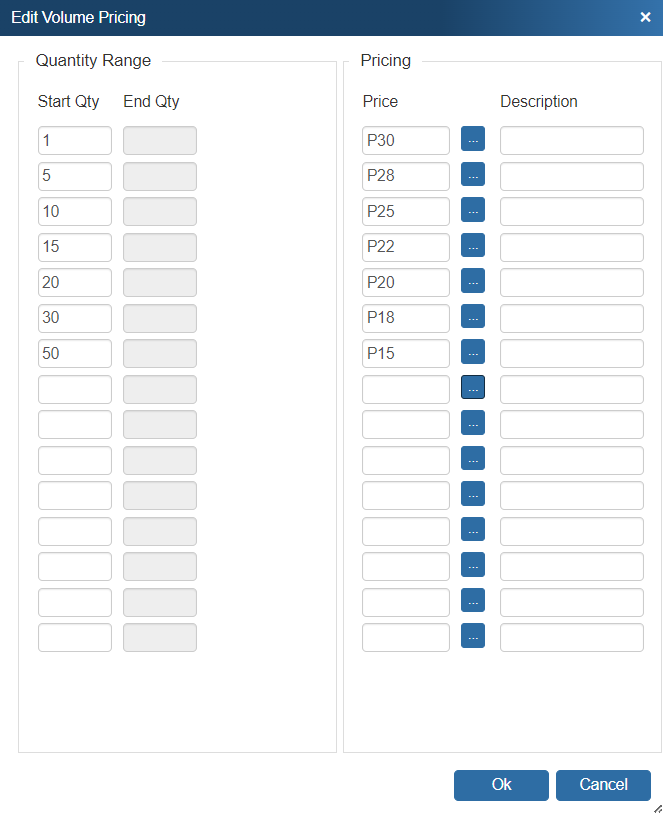Confirm changes with the Ok button
The height and width of the screenshot is (814, 663).
click(501, 785)
